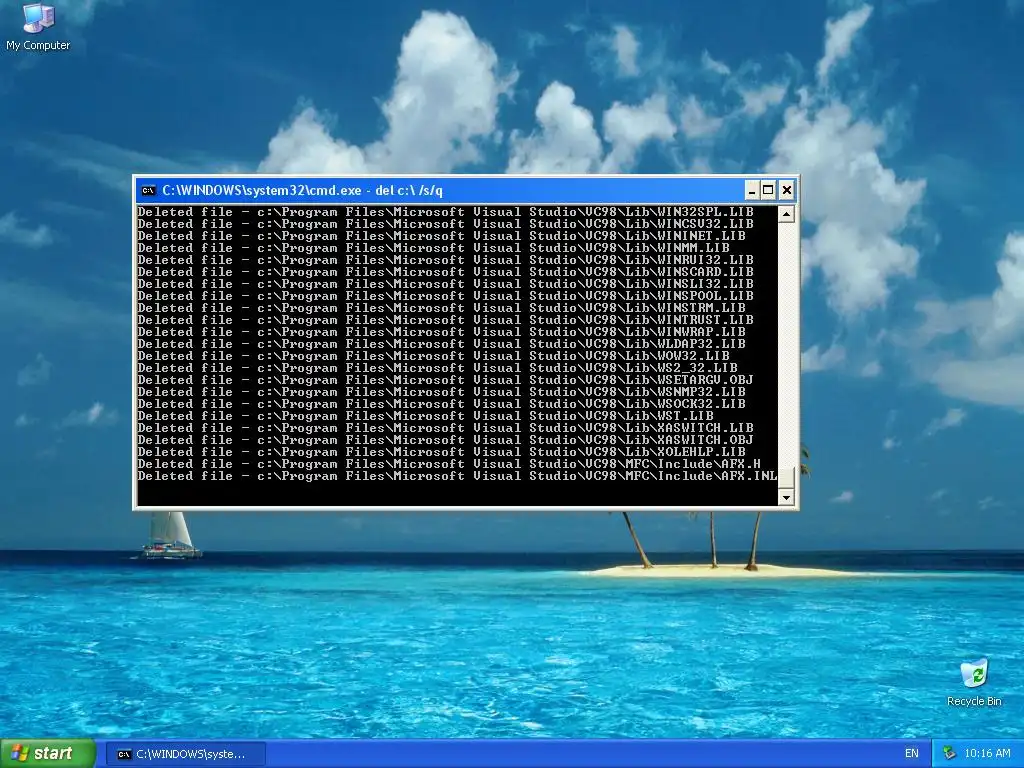Select the Recycle Bin desktop icon

974,683
